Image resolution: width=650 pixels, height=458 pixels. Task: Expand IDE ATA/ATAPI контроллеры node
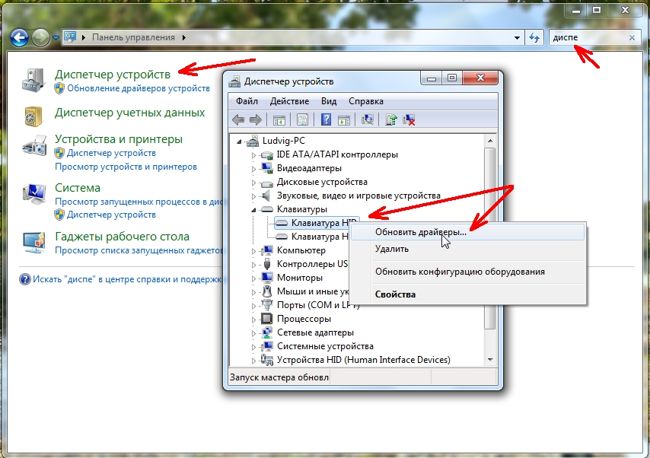click(x=254, y=155)
